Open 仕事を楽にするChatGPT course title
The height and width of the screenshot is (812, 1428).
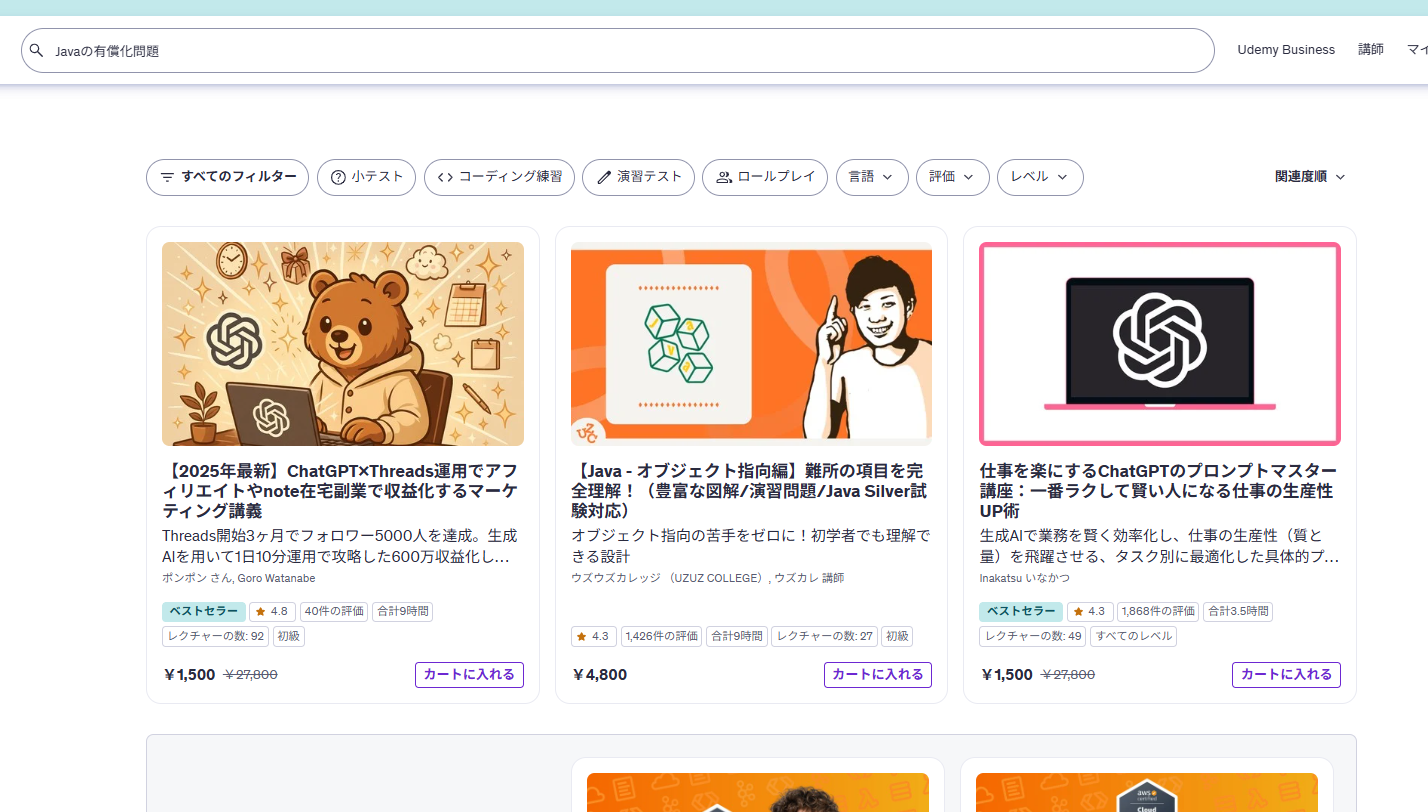(x=1158, y=491)
